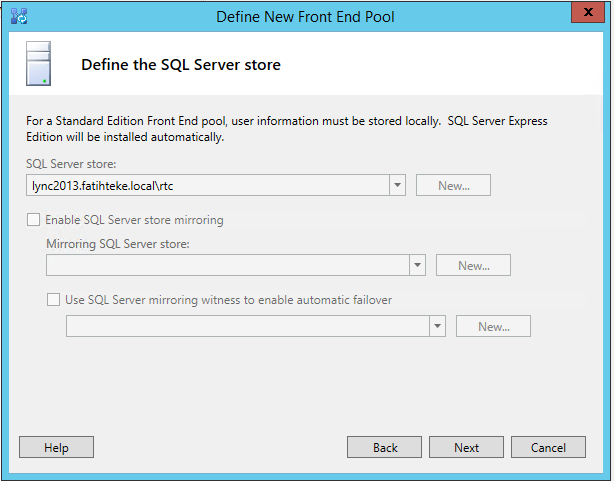Go Back to the previous wizard step
The height and width of the screenshot is (481, 614).
[385, 447]
